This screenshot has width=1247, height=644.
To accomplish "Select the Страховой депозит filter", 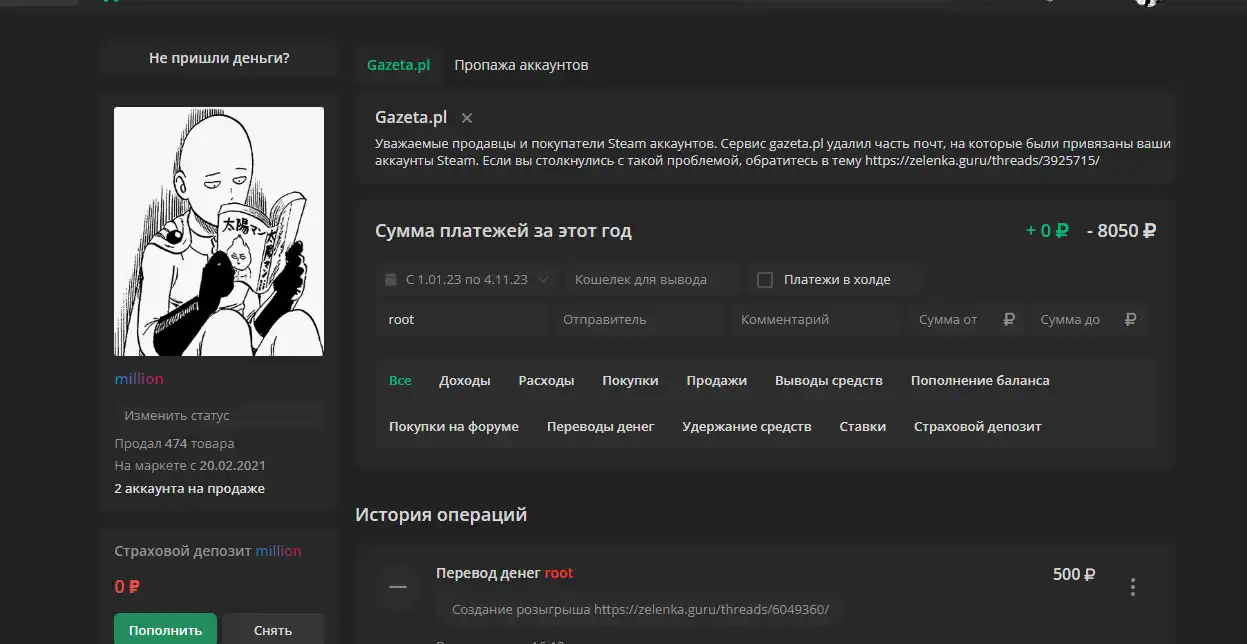I will click(978, 427).
